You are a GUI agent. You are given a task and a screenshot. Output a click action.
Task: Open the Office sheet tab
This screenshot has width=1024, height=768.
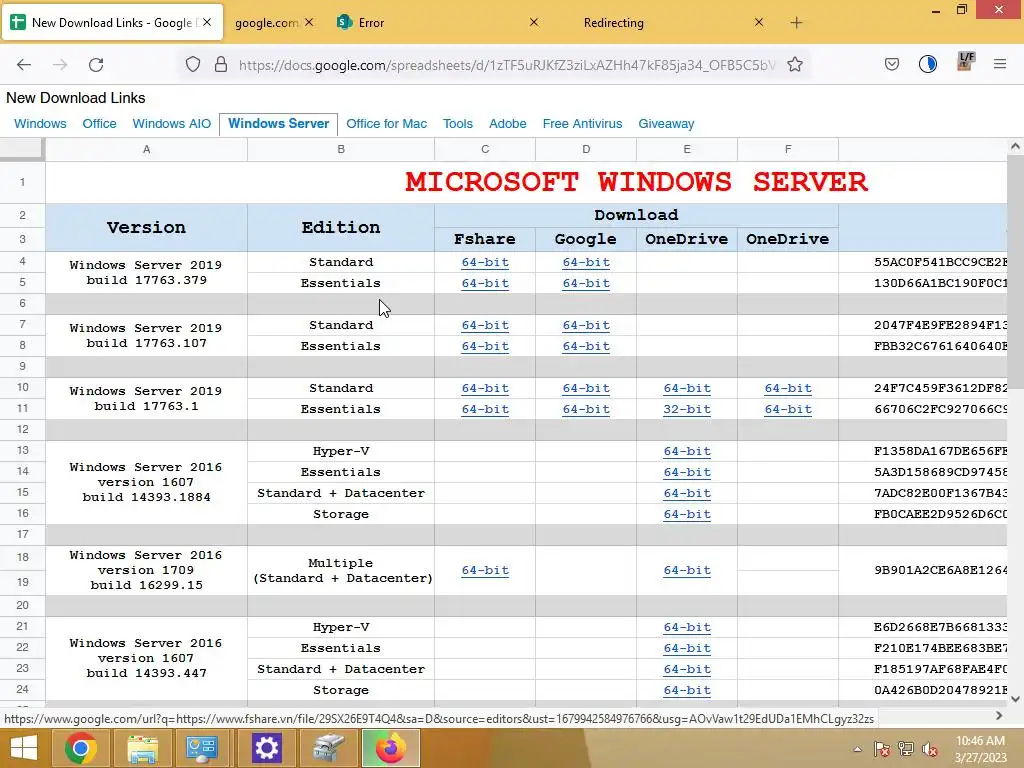(99, 124)
